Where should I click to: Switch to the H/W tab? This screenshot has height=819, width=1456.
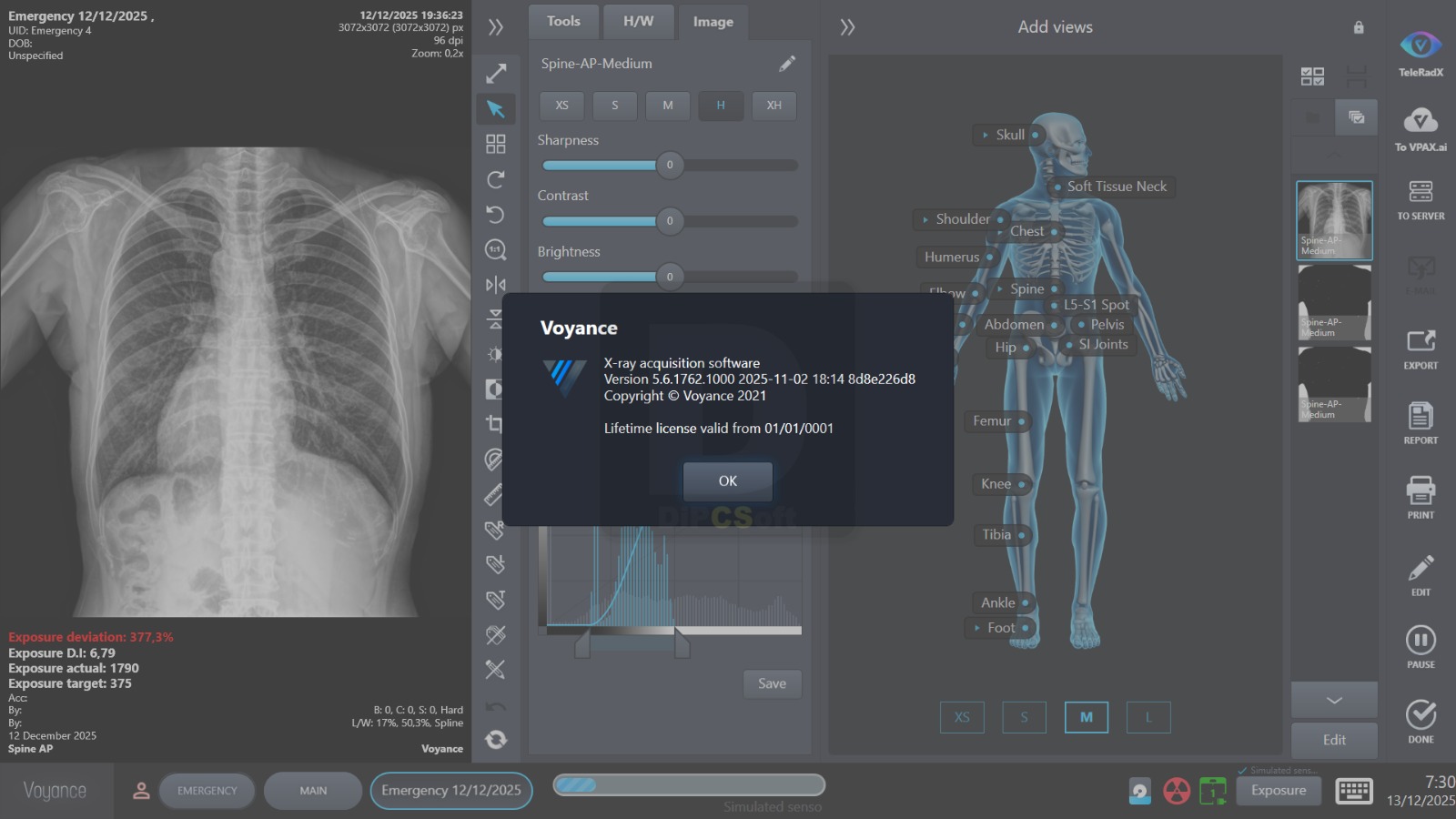pyautogui.click(x=638, y=21)
